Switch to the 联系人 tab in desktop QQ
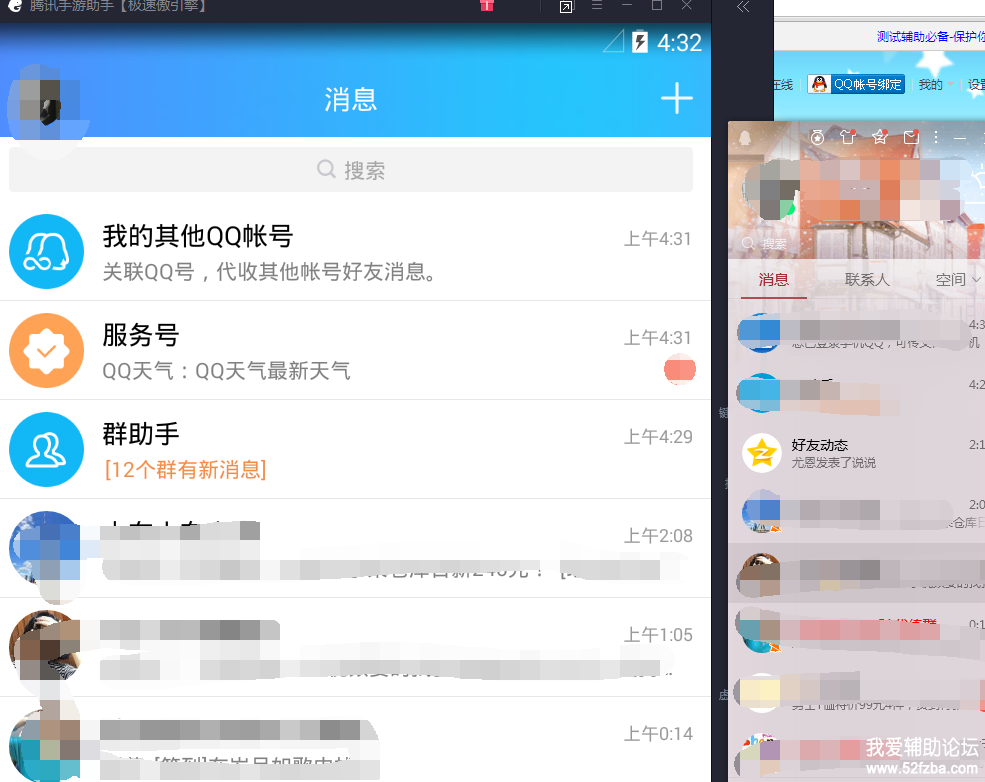This screenshot has width=985, height=782. pos(867,280)
